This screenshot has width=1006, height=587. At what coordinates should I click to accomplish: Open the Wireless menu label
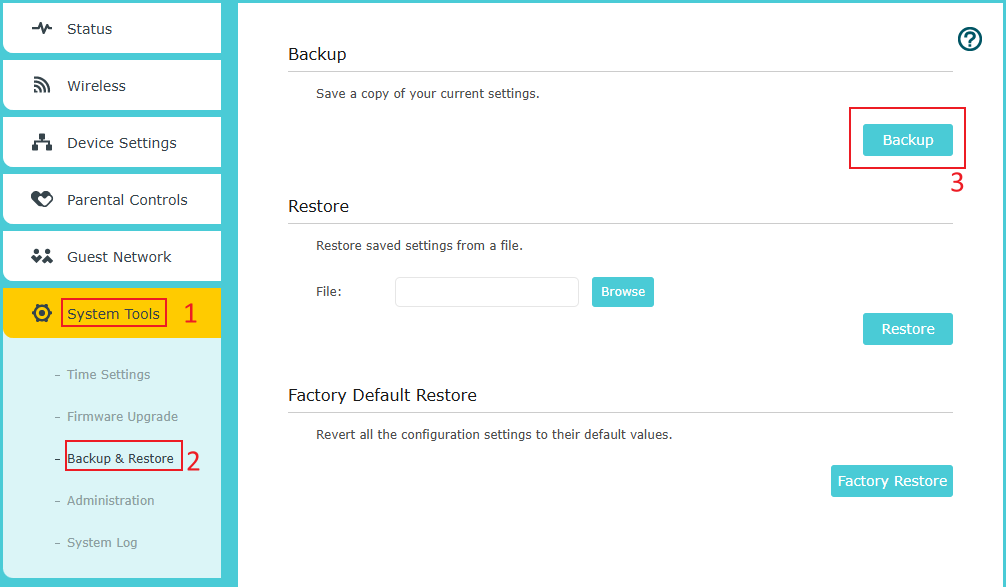(96, 86)
